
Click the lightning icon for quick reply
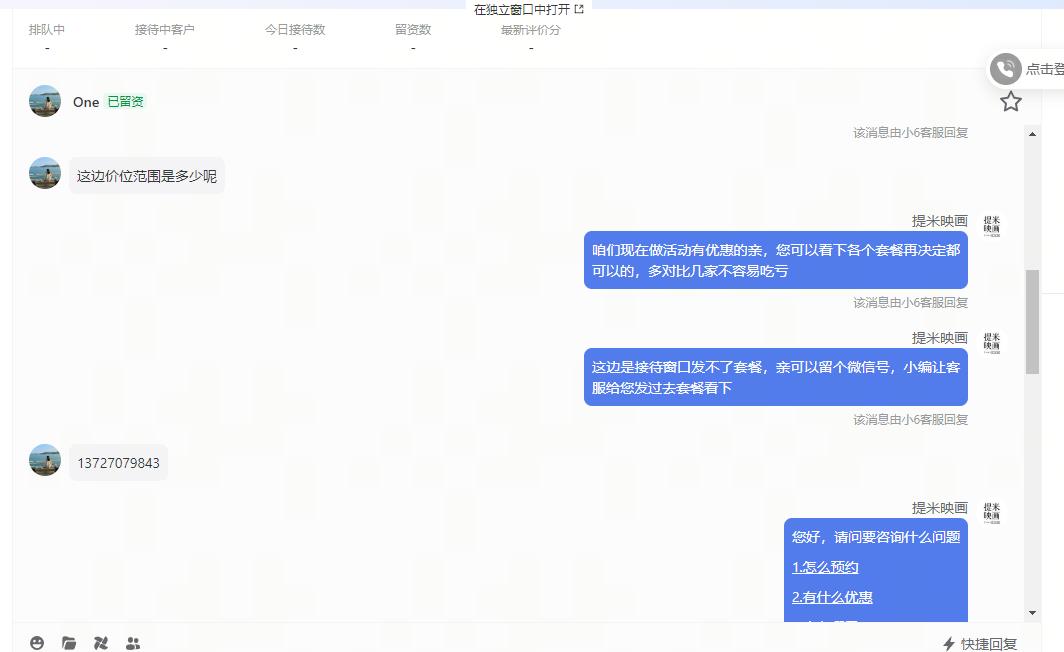pyautogui.click(x=949, y=643)
